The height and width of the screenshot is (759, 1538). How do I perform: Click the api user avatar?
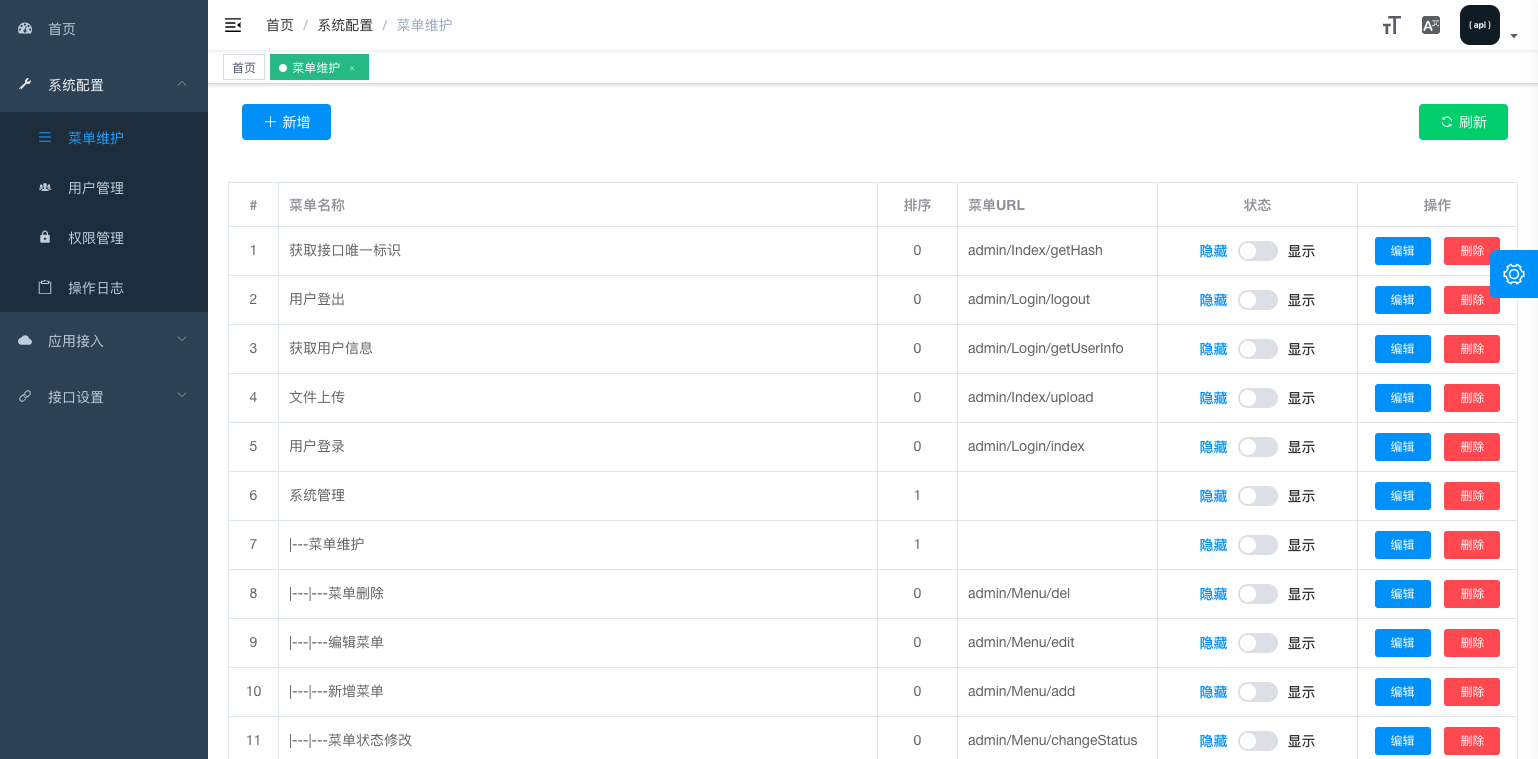coord(1480,25)
